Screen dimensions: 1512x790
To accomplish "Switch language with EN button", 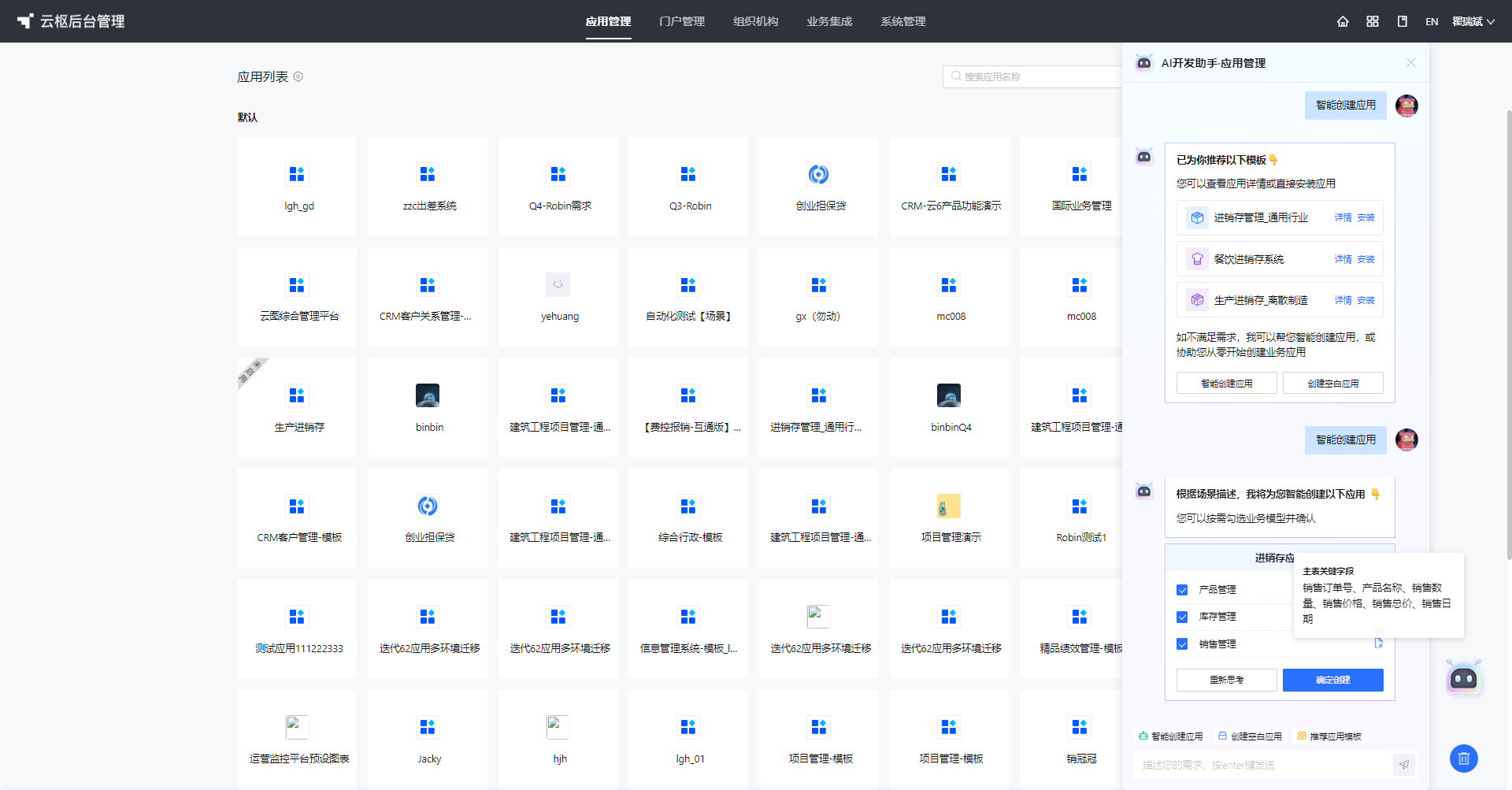I will click(1432, 21).
